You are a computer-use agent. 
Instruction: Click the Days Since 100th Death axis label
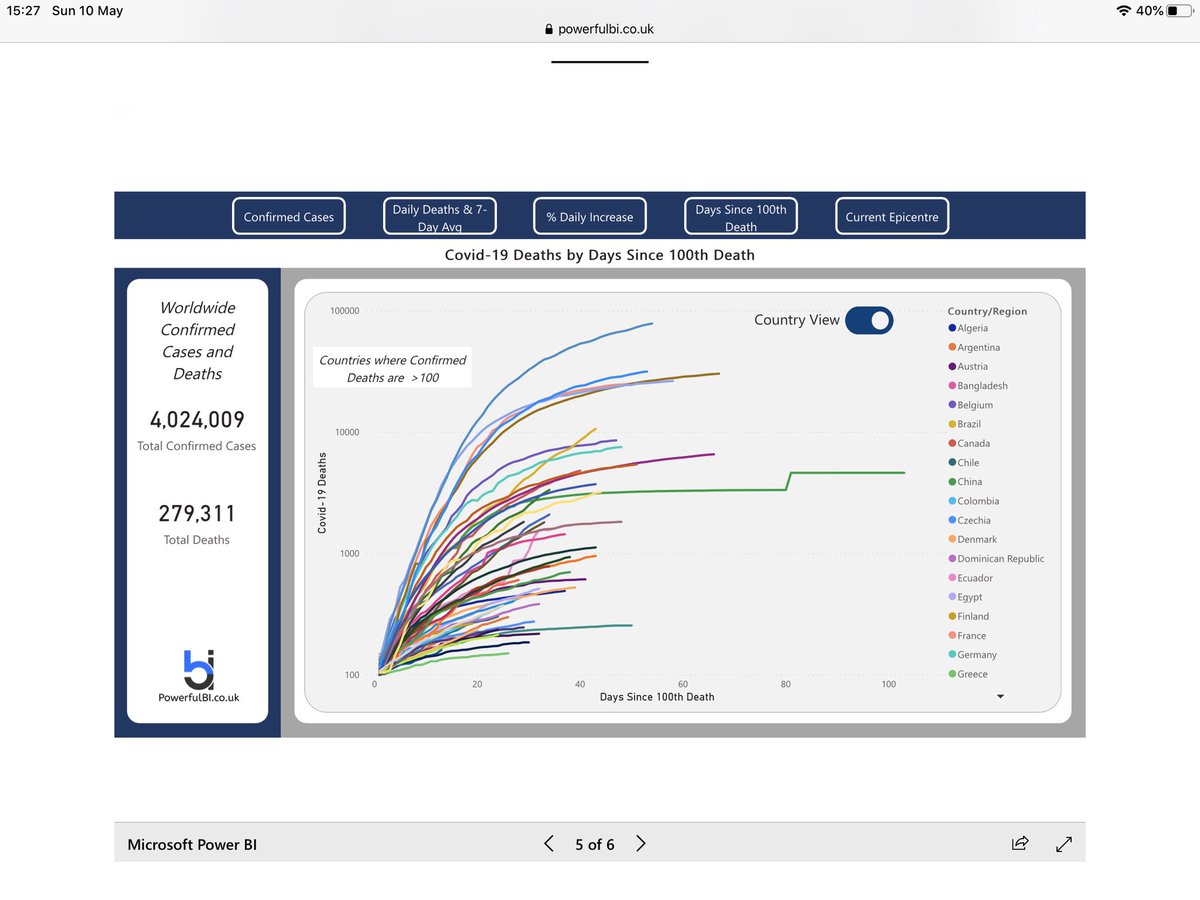(x=657, y=696)
